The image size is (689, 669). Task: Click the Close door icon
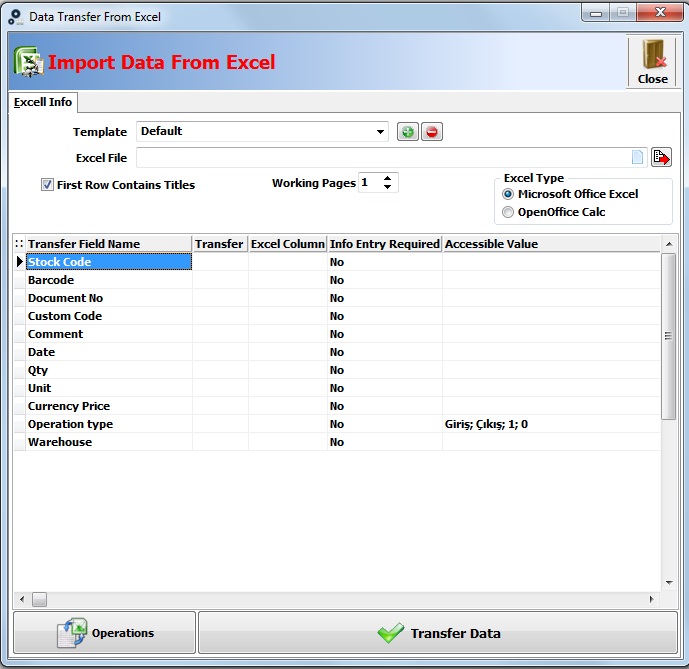coord(653,63)
